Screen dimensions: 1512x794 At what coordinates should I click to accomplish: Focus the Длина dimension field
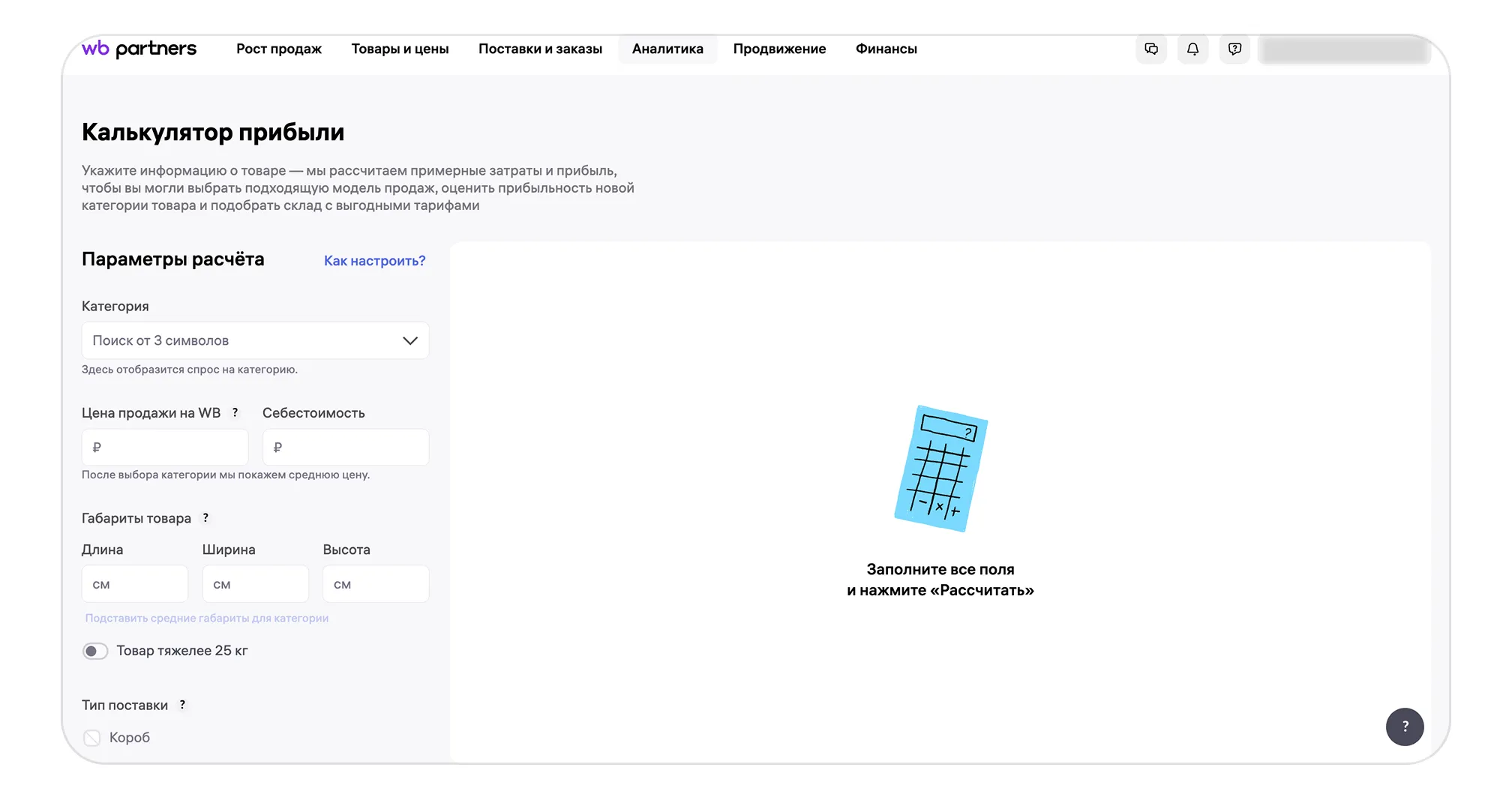135,584
